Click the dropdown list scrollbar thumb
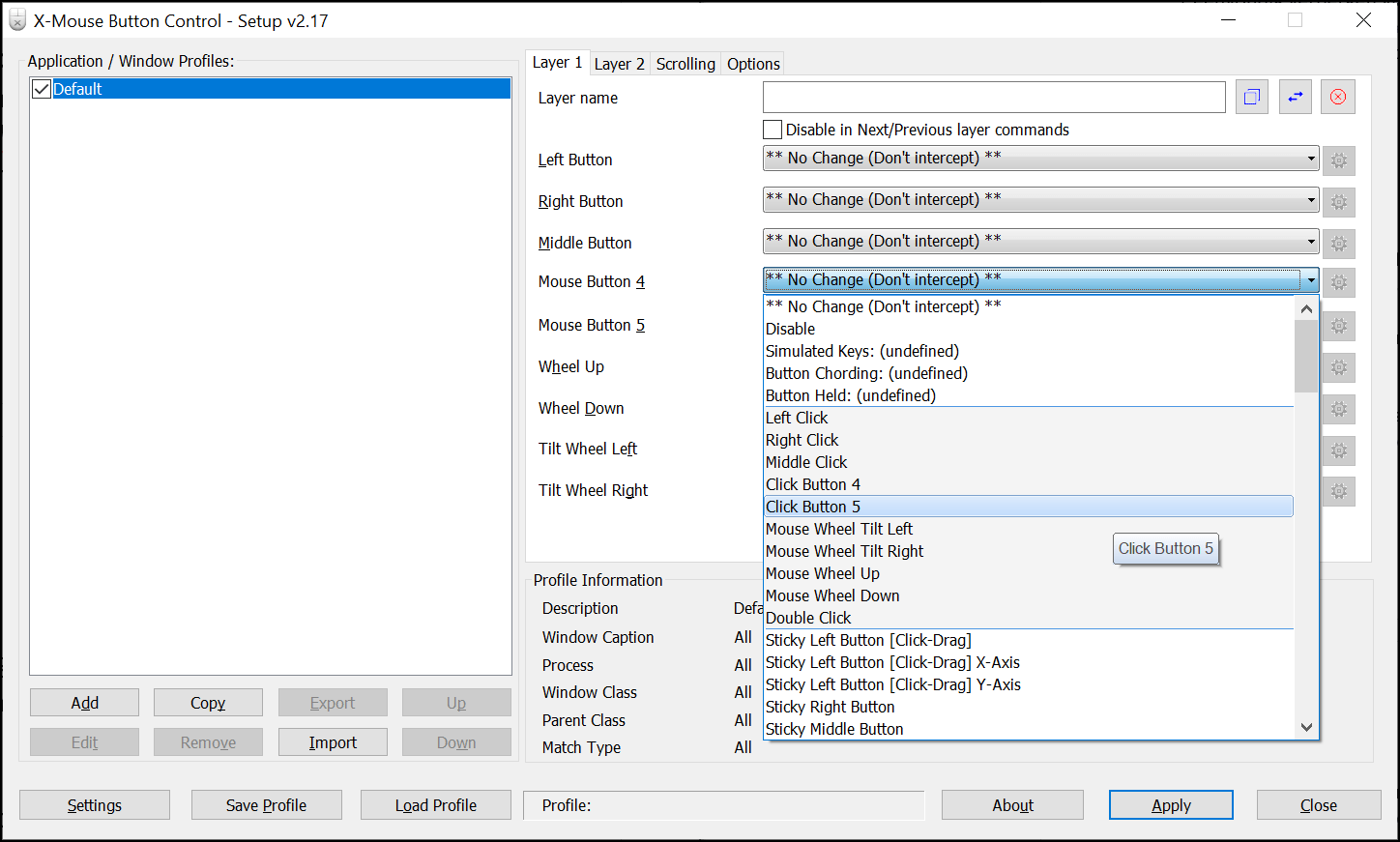This screenshot has width=1400, height=842. [1306, 356]
